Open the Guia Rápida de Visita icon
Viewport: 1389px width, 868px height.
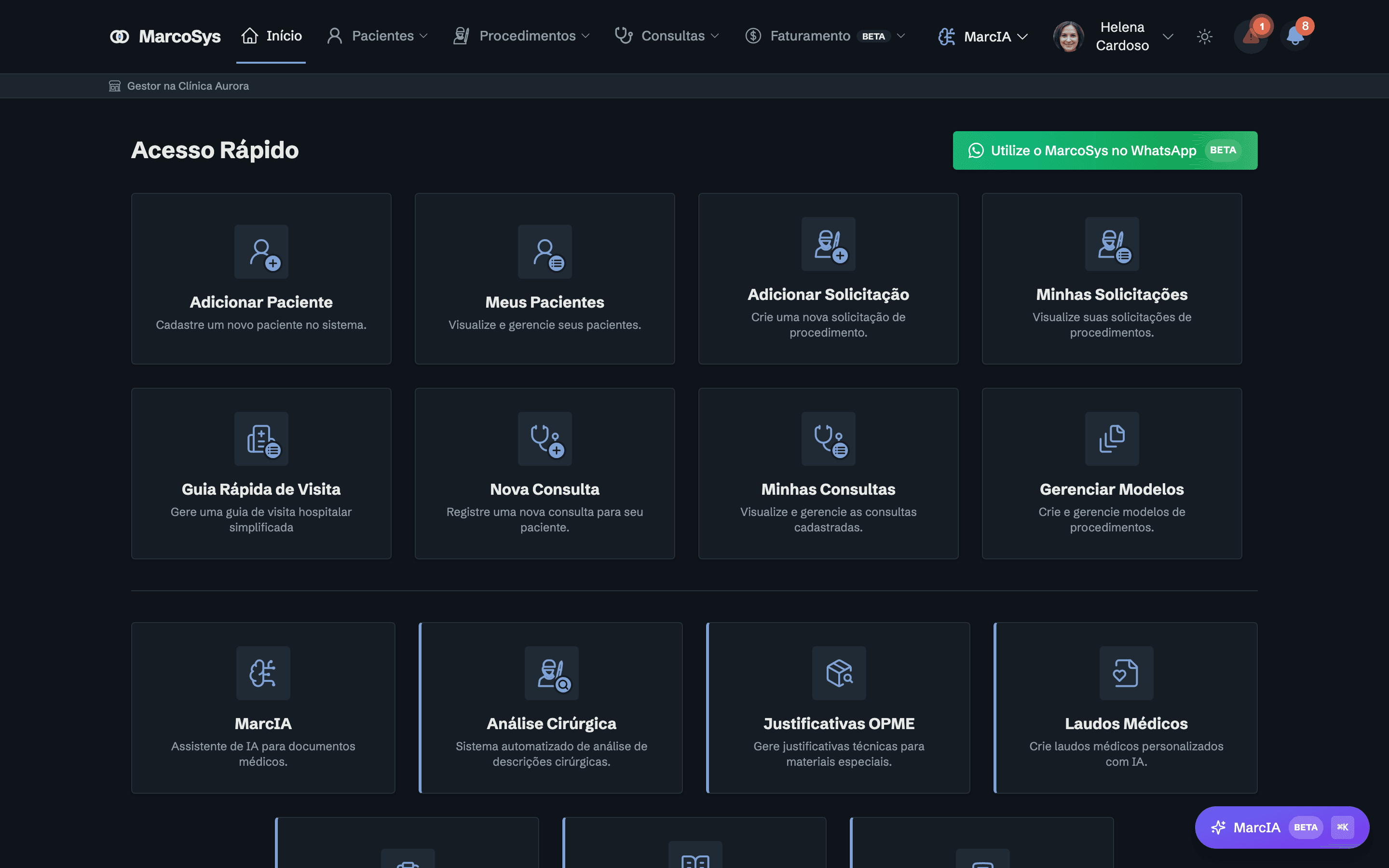point(261,439)
